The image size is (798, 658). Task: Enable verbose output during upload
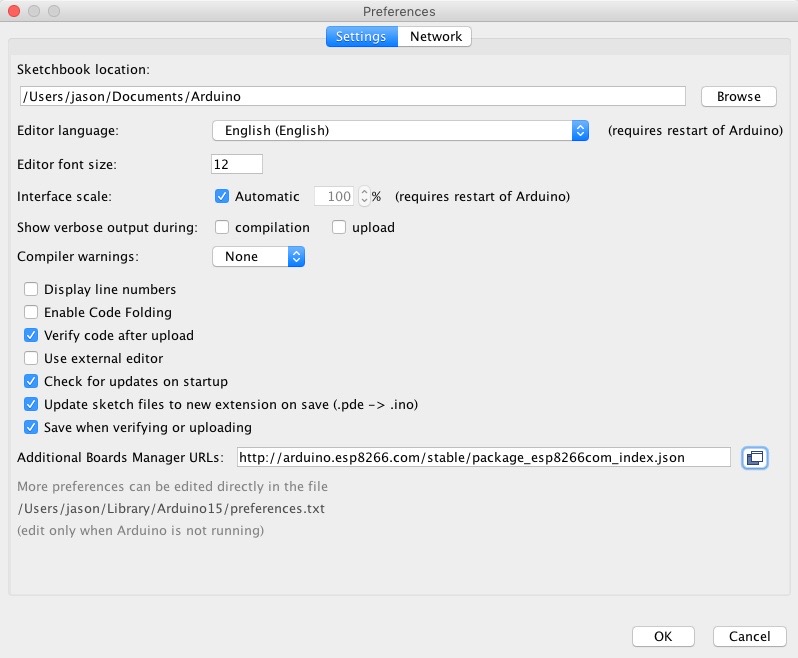click(x=339, y=227)
